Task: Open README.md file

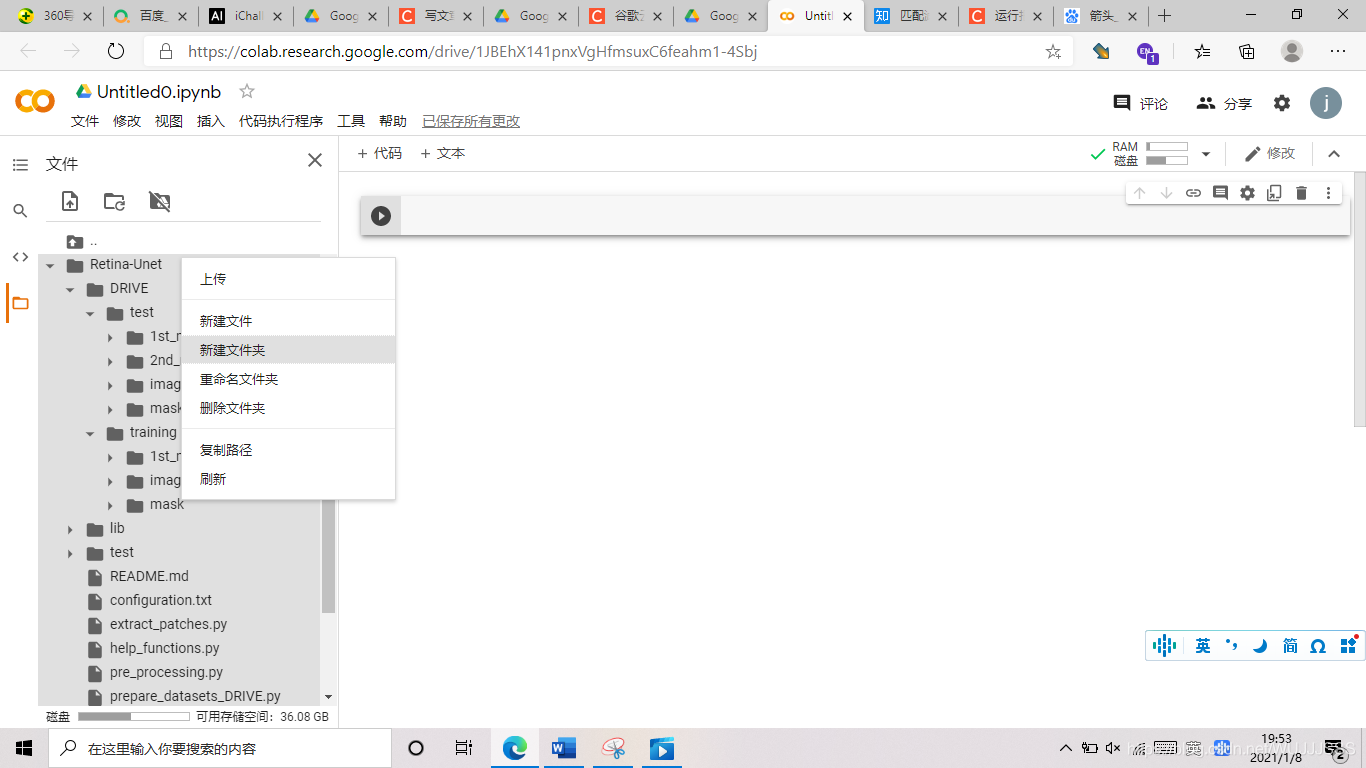Action: 149,577
